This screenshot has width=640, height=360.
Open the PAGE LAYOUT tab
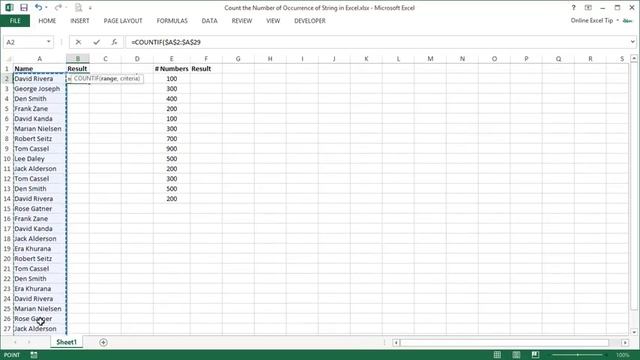[123, 21]
